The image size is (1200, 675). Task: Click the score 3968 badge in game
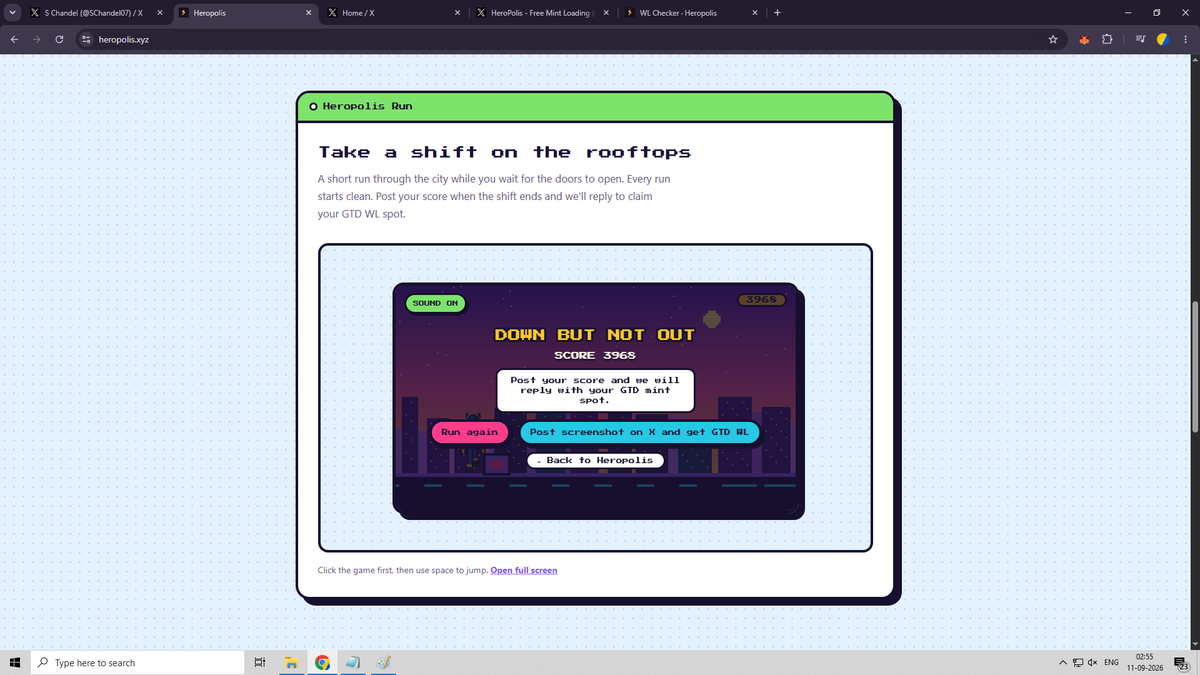pyautogui.click(x=763, y=299)
